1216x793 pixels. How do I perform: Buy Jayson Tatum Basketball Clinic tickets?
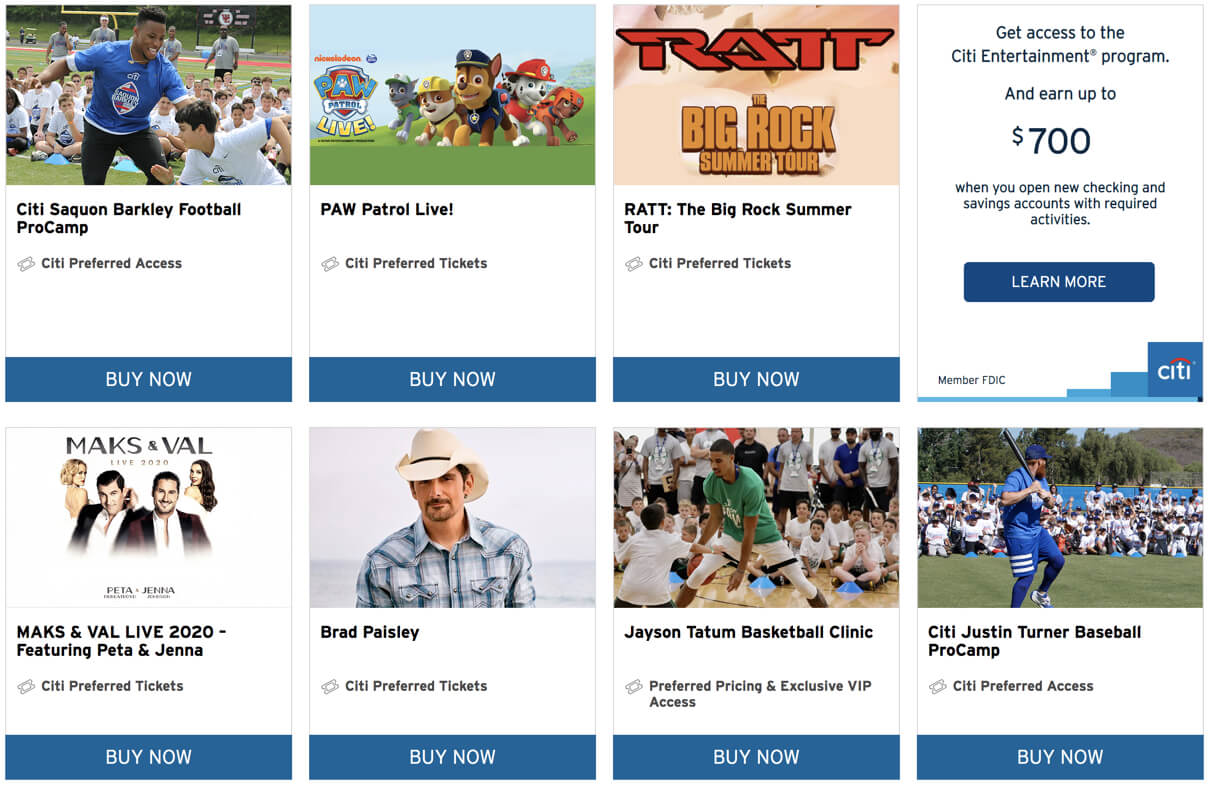[x=756, y=758]
